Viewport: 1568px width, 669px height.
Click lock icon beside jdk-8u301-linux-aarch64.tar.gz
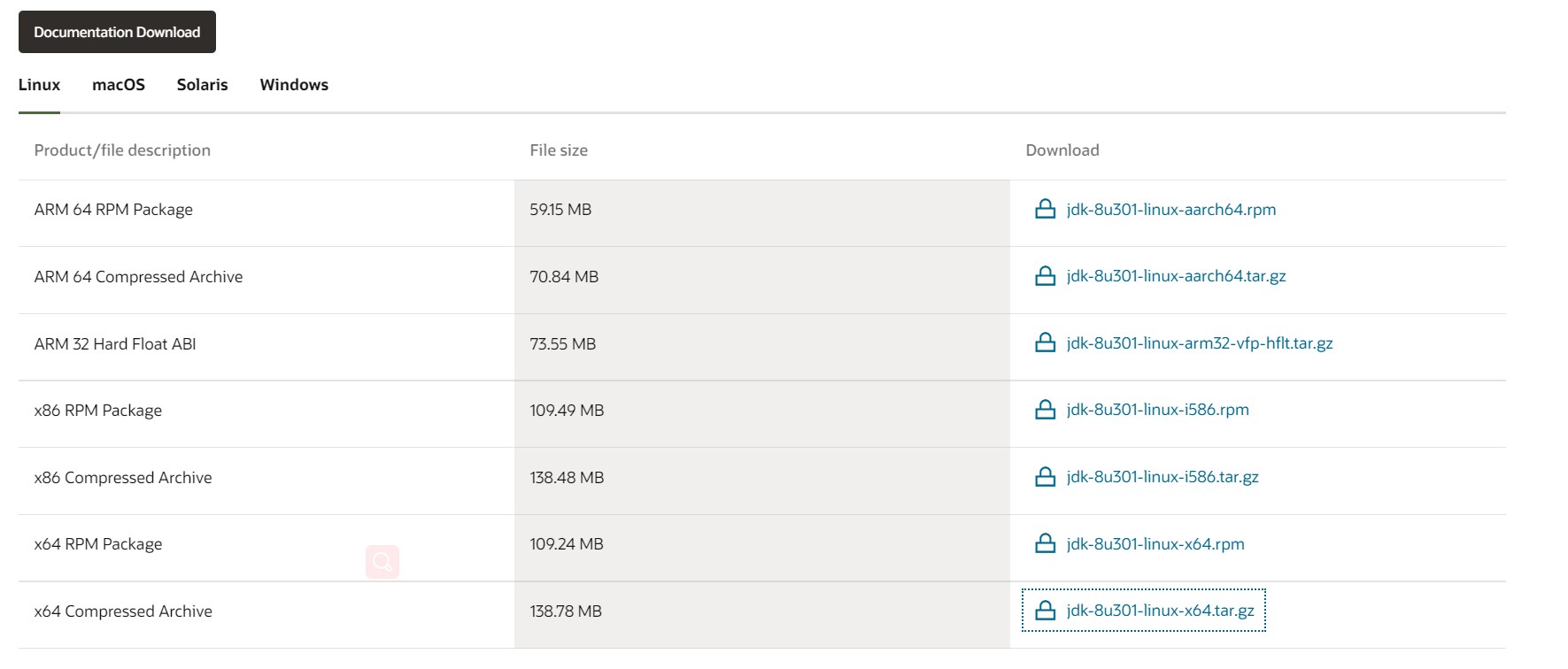[1045, 276]
